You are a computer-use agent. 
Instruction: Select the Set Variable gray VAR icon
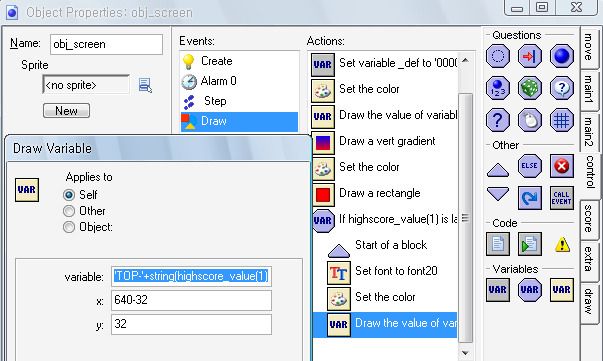point(498,290)
